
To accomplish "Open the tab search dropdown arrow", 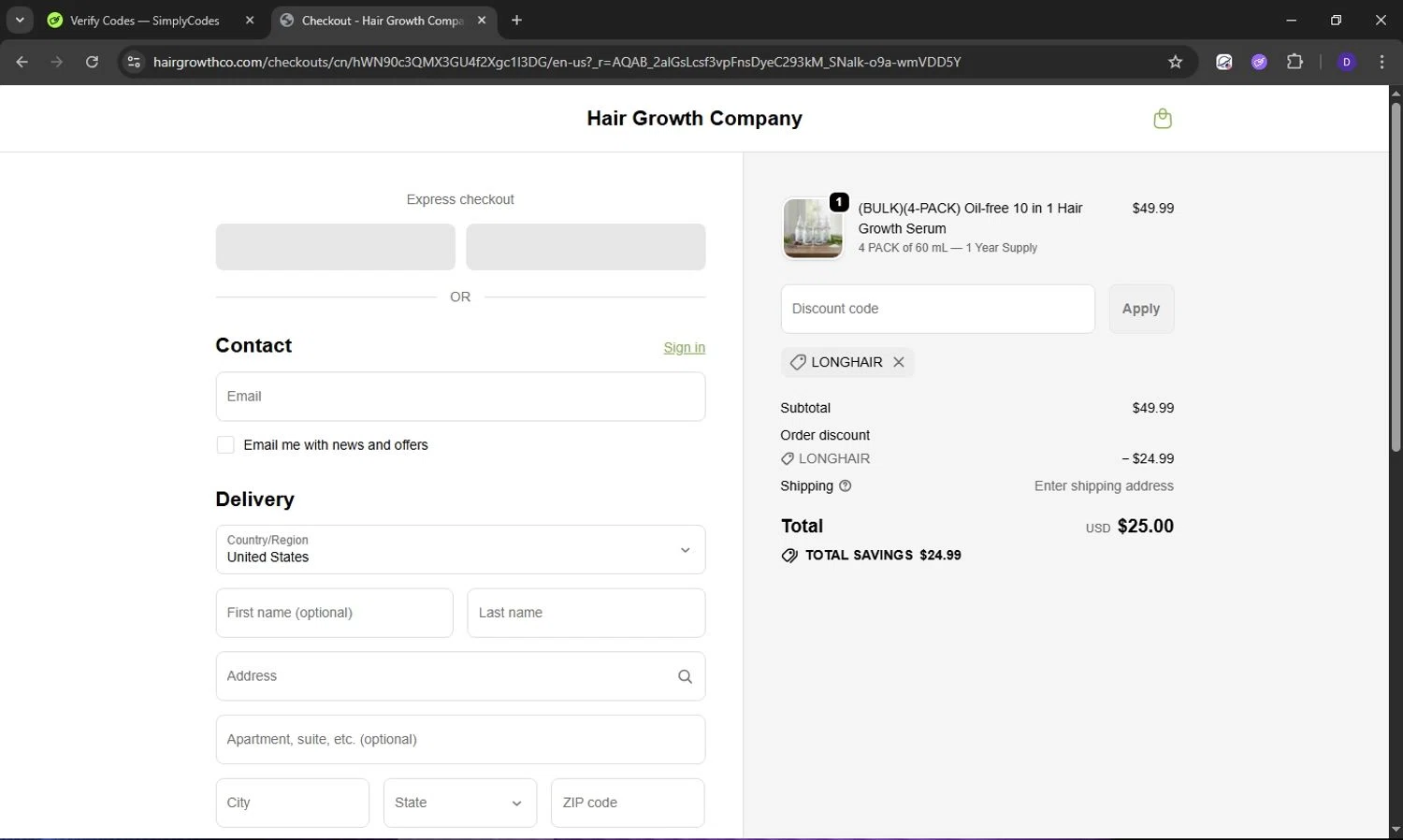I will point(19,20).
